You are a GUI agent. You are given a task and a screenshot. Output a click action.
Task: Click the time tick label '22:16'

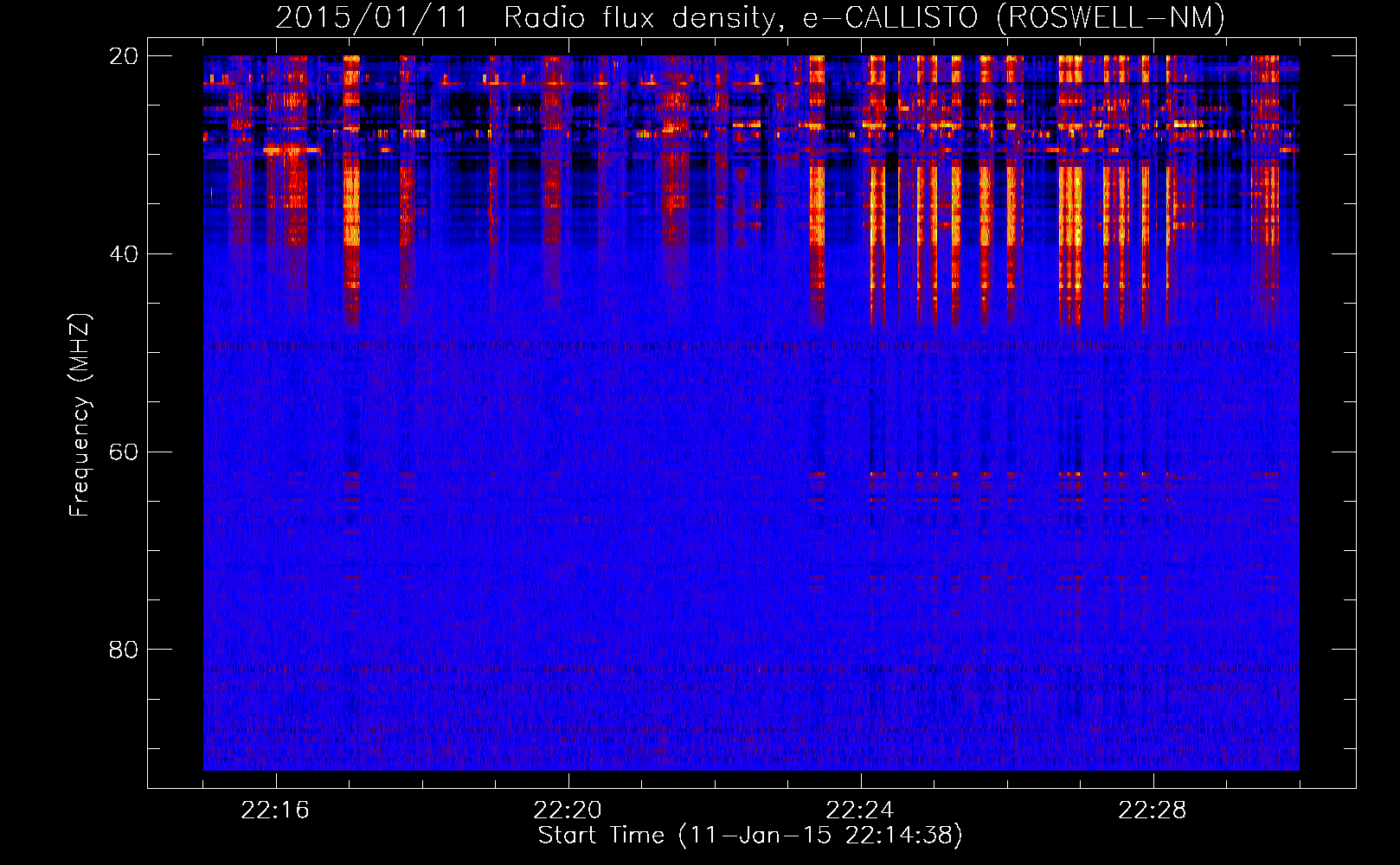275,811
